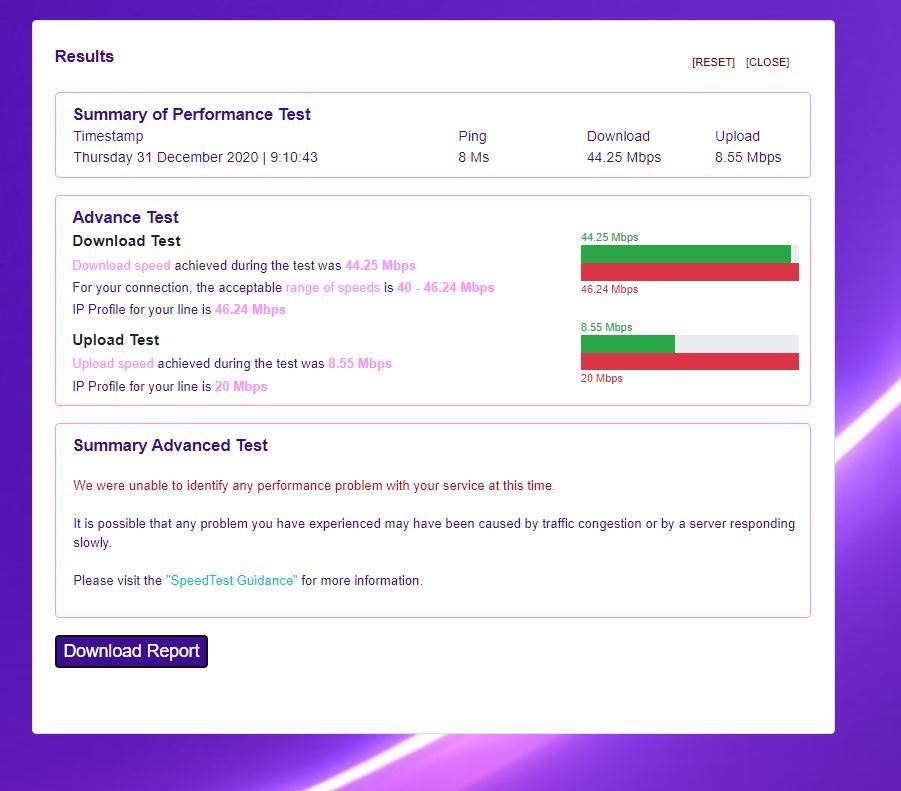Click the green download speed bar
This screenshot has width=901, height=791.
(x=685, y=254)
